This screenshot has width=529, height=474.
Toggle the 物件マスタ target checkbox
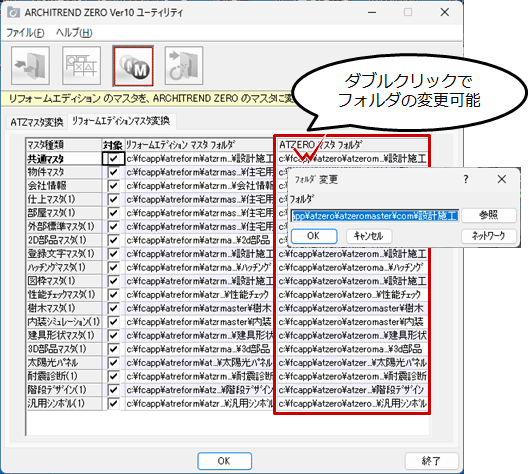[x=114, y=172]
